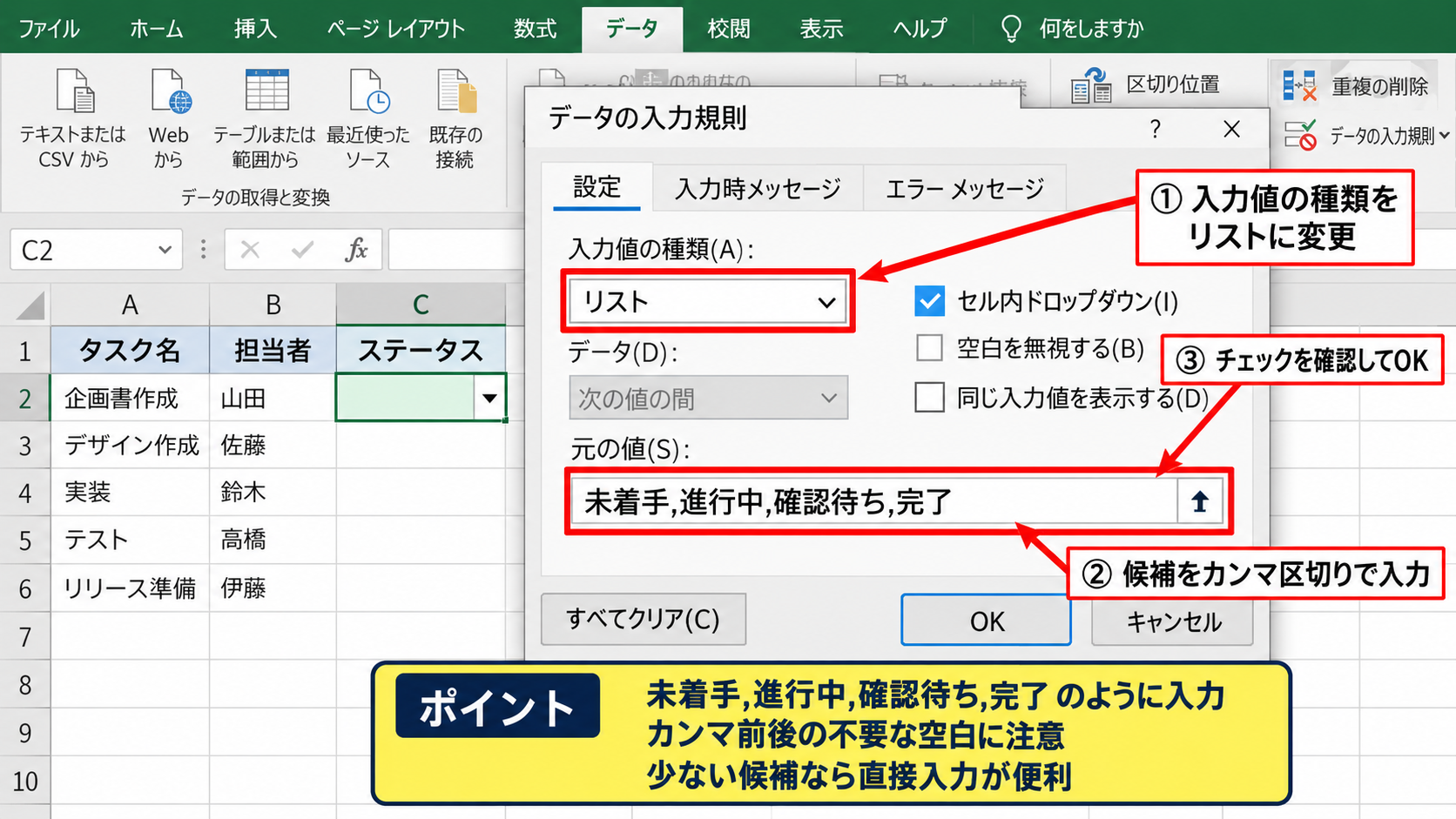Open the ホーム ribbon tab
Screen dimensions: 1456x819
pos(157,29)
